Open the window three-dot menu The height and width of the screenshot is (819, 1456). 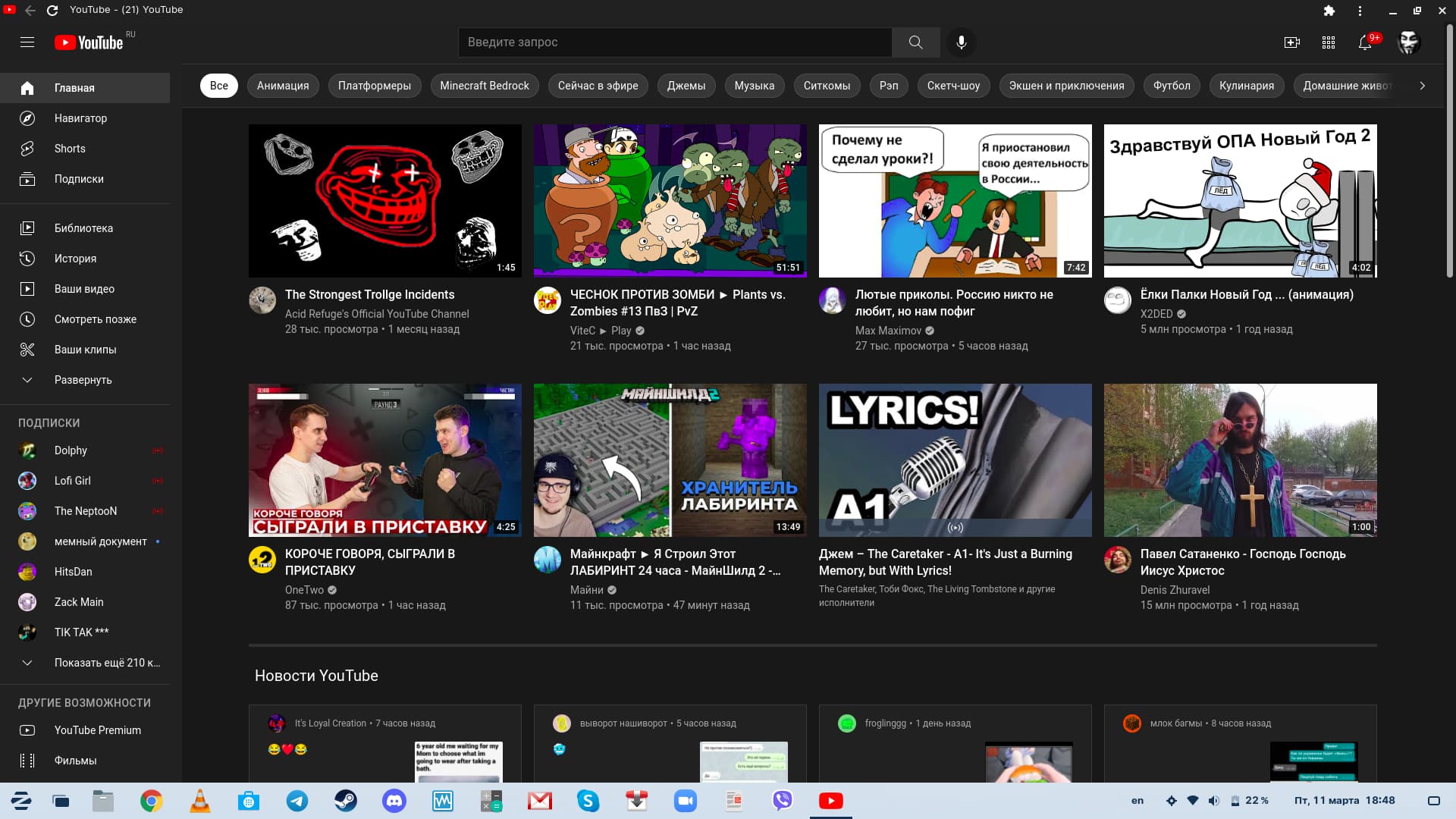[x=1360, y=11]
